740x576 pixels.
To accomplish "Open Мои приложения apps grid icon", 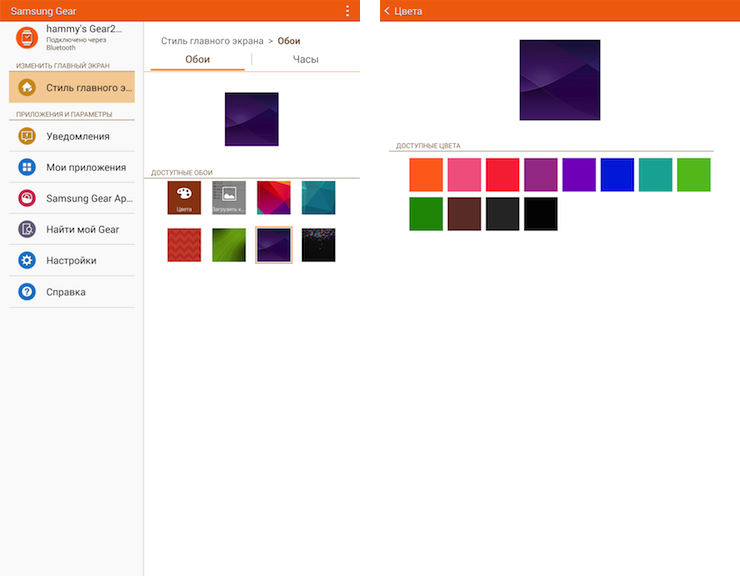I will [x=27, y=167].
